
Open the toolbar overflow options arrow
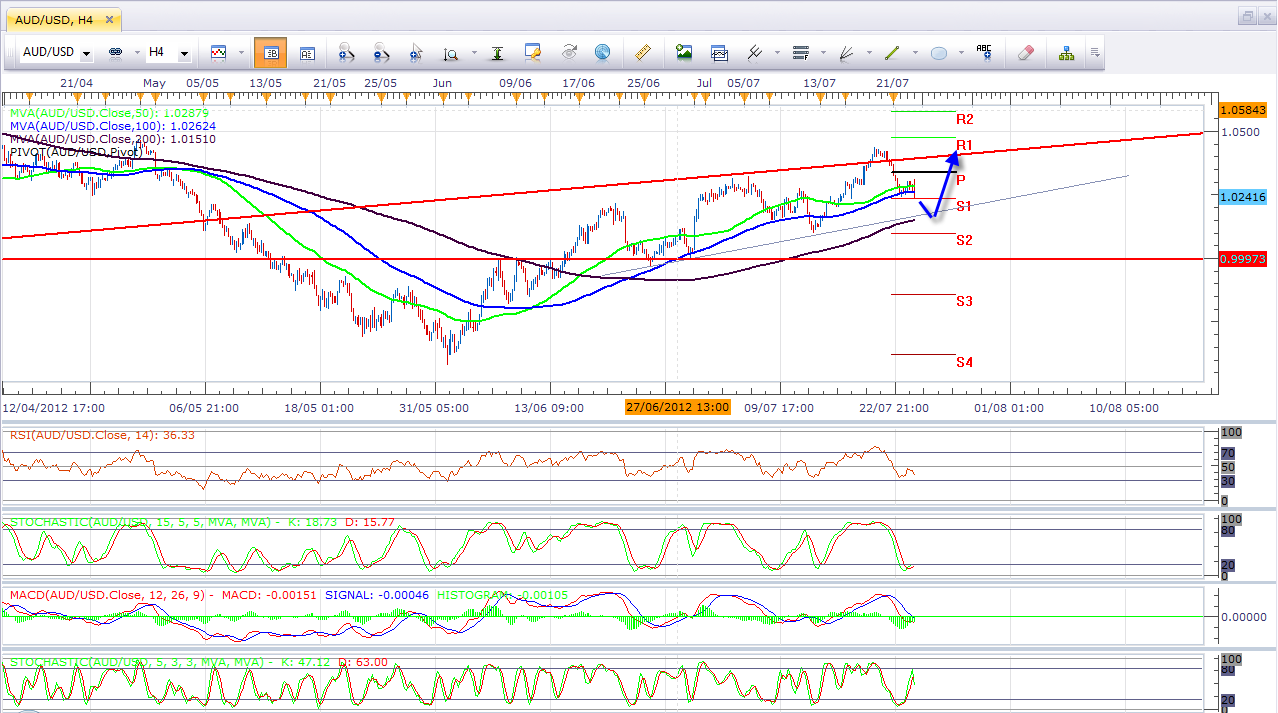click(x=1096, y=52)
